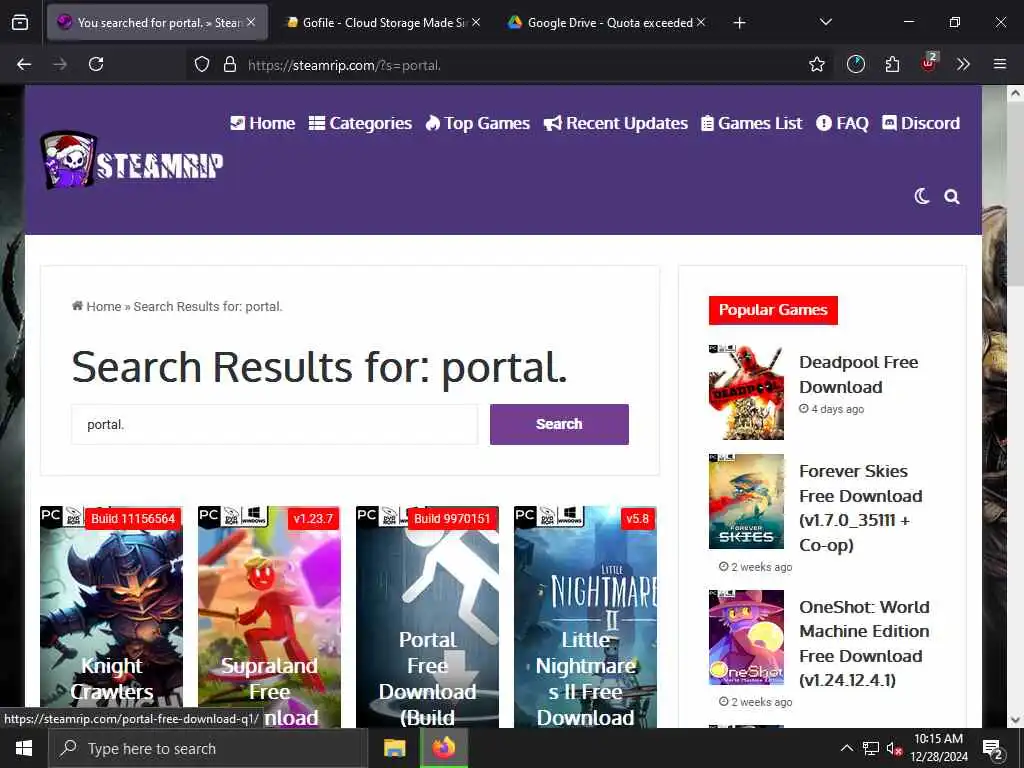Click the v5.8 version badge
This screenshot has height=768, width=1024.
click(x=637, y=519)
